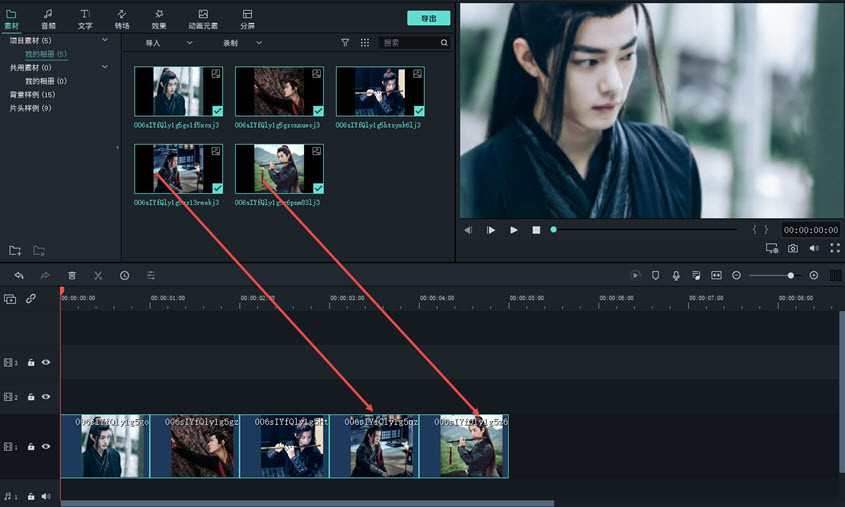The height and width of the screenshot is (507, 845).
Task: Toggle the timeline link chain icon
Action: point(31,298)
